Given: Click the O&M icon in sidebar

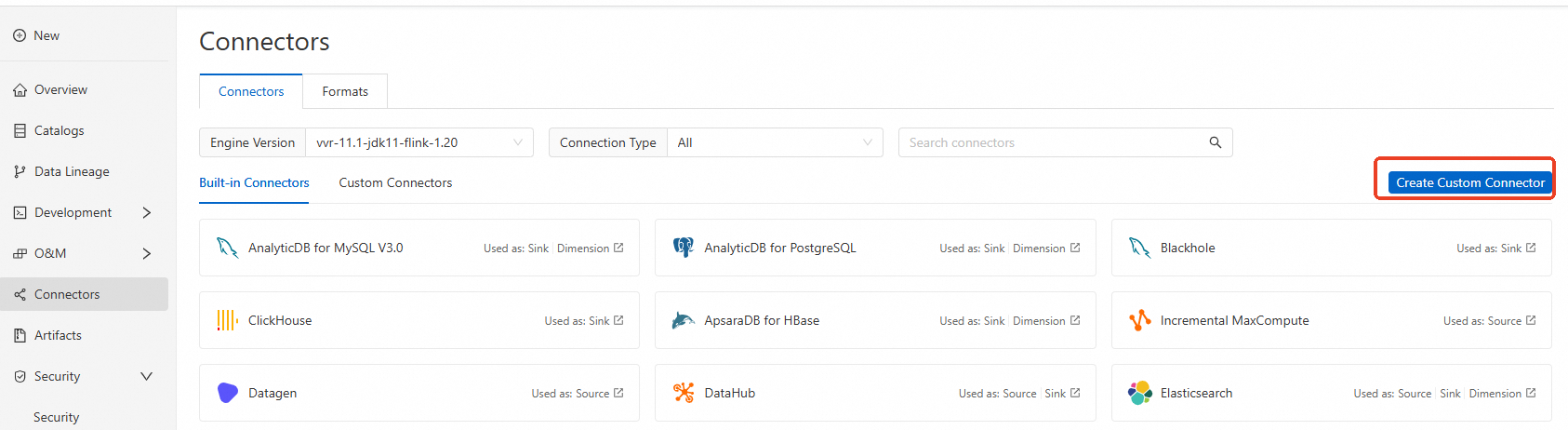Looking at the screenshot, I should tap(20, 253).
